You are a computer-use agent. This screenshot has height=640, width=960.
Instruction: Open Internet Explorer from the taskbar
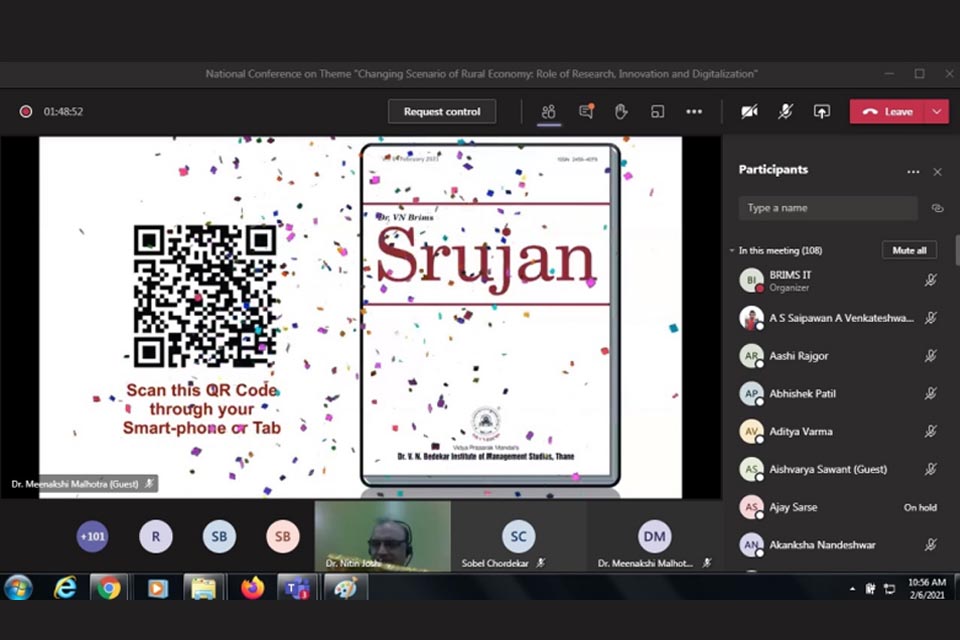pyautogui.click(x=66, y=589)
